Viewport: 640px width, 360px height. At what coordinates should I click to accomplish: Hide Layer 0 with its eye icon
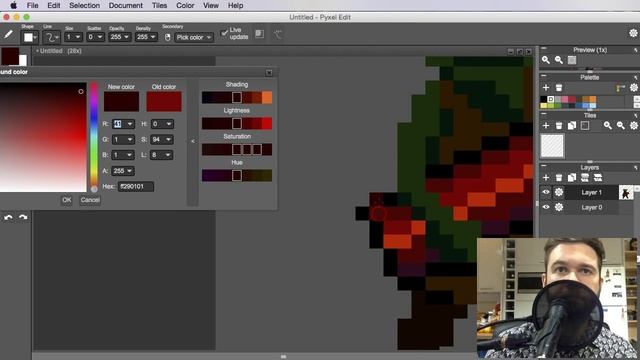coord(546,207)
